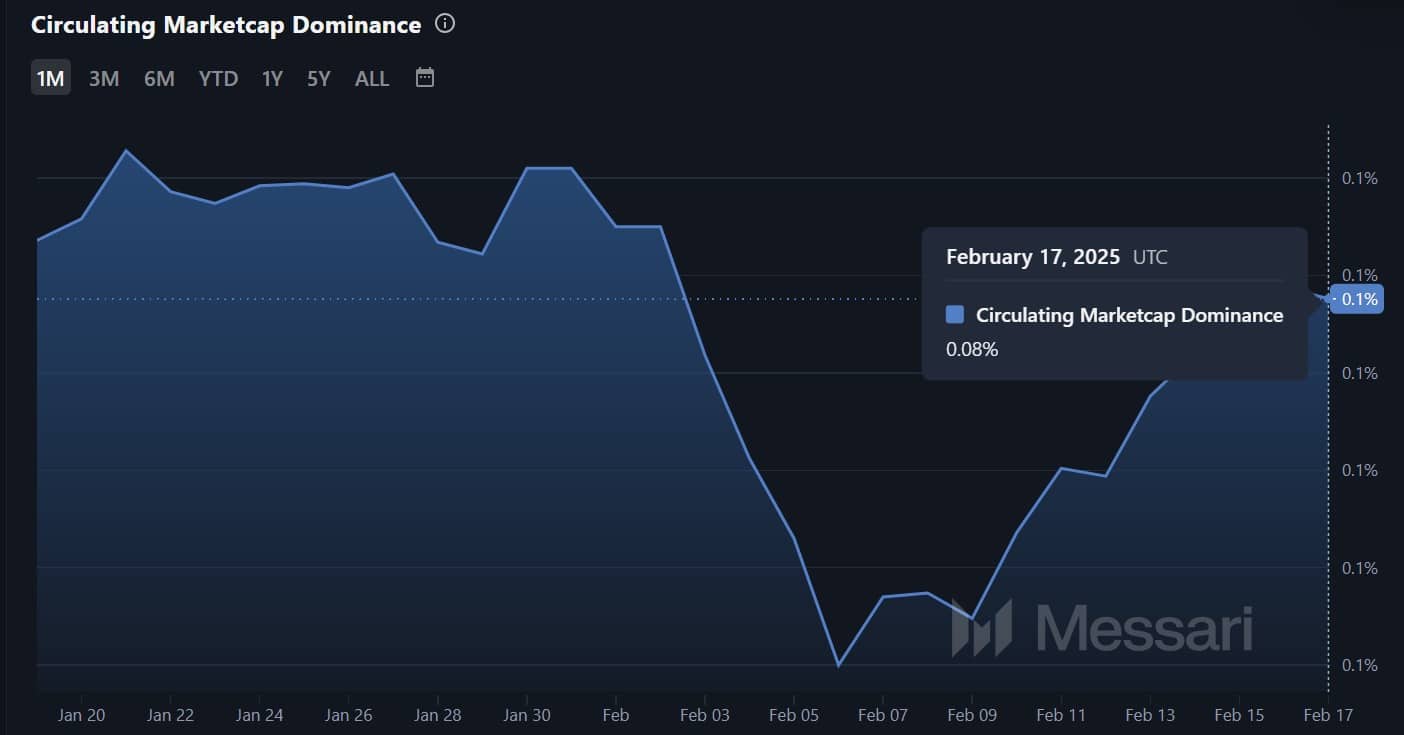Click the 'Feb 15' x-axis label
Viewport: 1404px width, 735px height.
click(1239, 715)
